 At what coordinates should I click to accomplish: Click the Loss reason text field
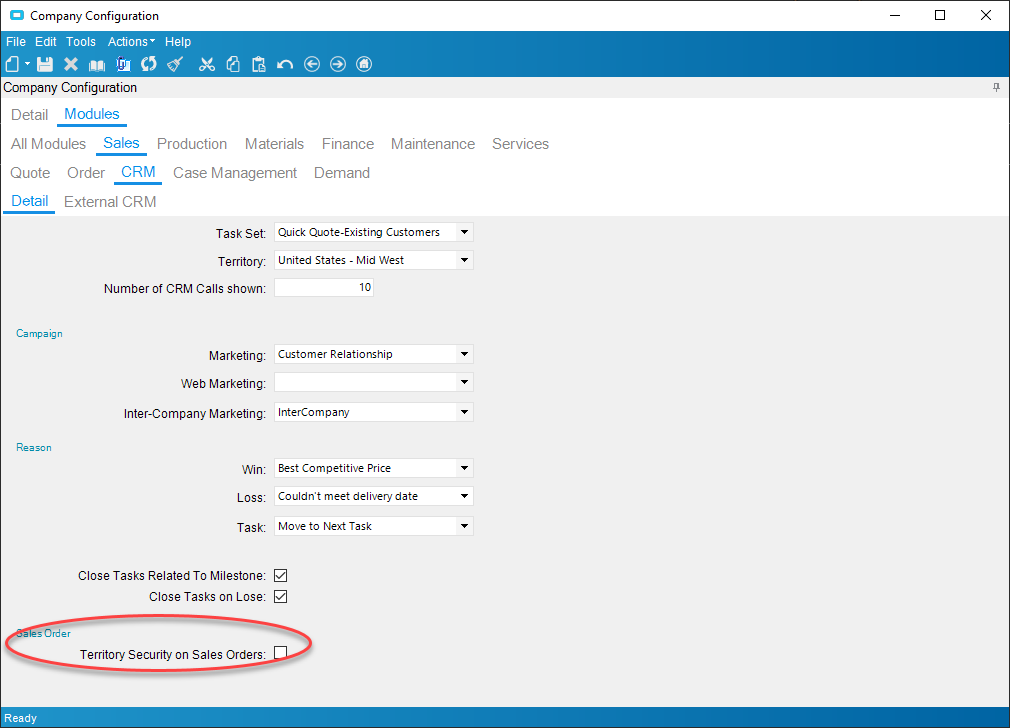pos(365,496)
